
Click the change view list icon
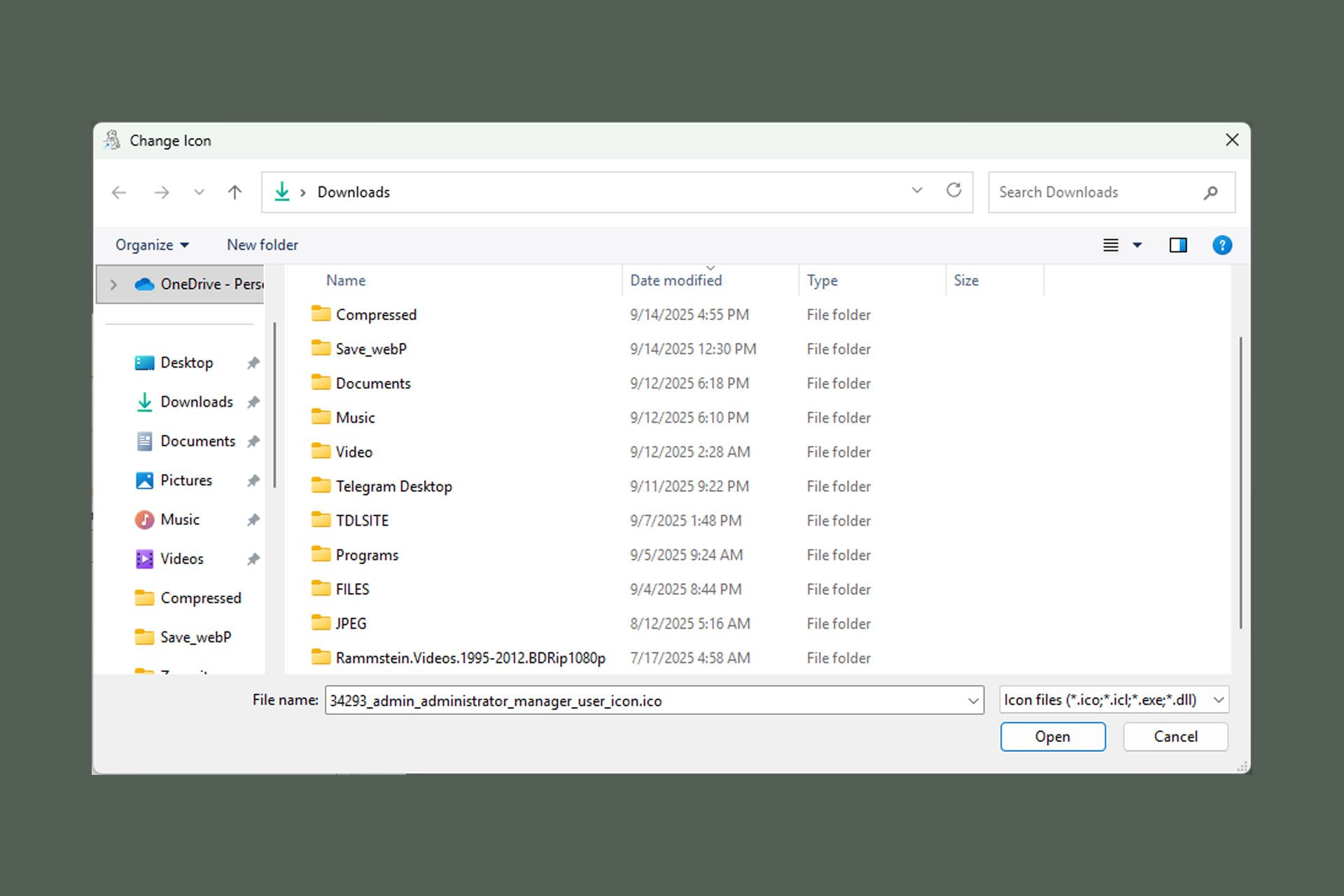1111,245
